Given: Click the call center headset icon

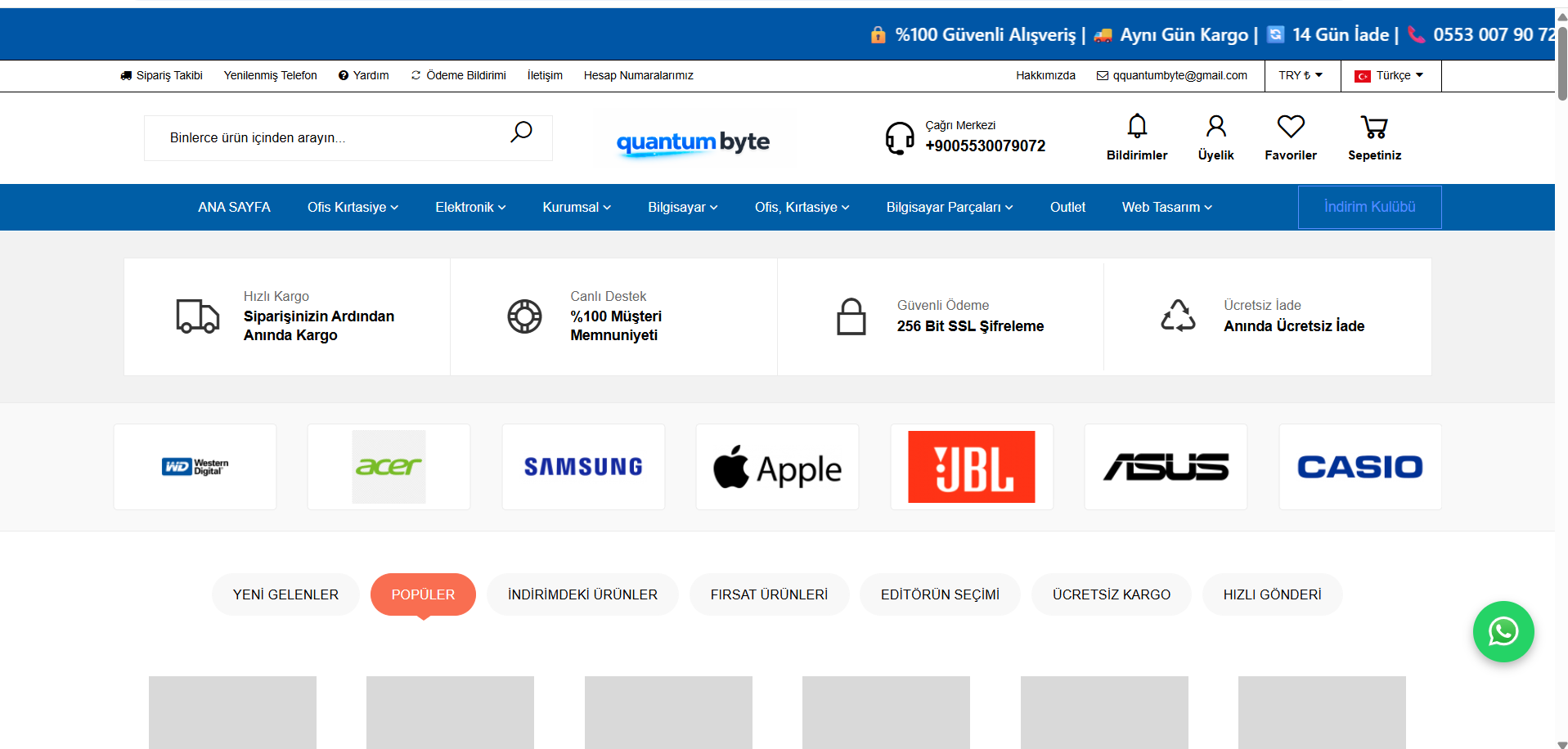Looking at the screenshot, I should tap(900, 137).
